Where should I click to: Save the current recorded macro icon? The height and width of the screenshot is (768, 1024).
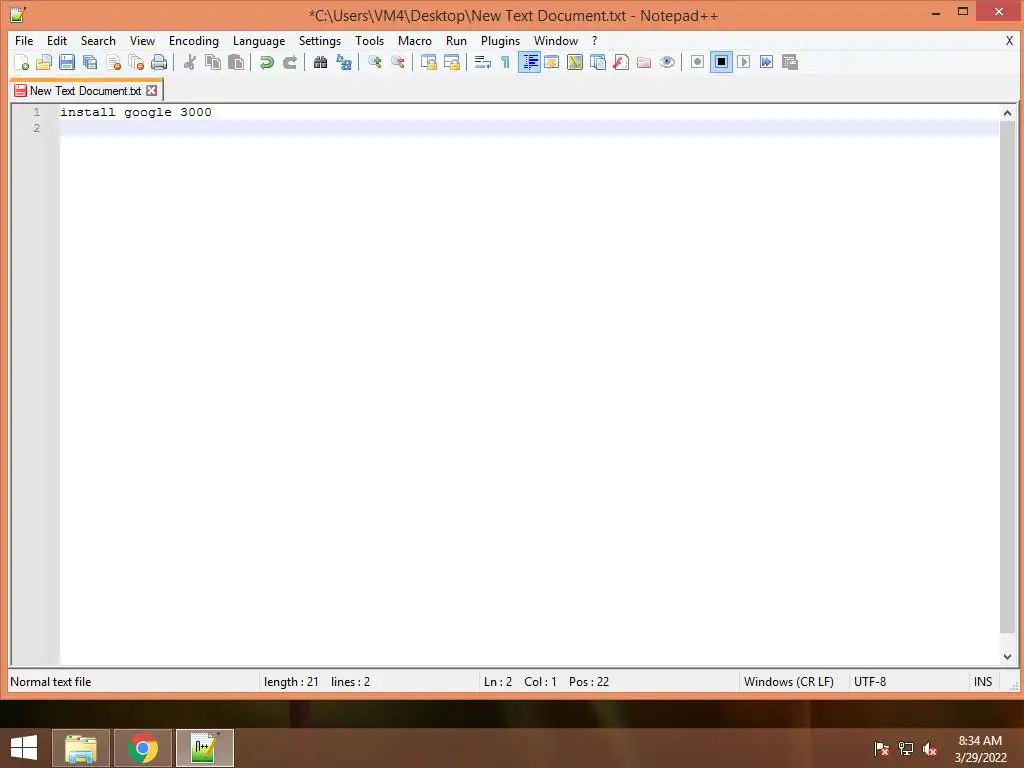790,62
